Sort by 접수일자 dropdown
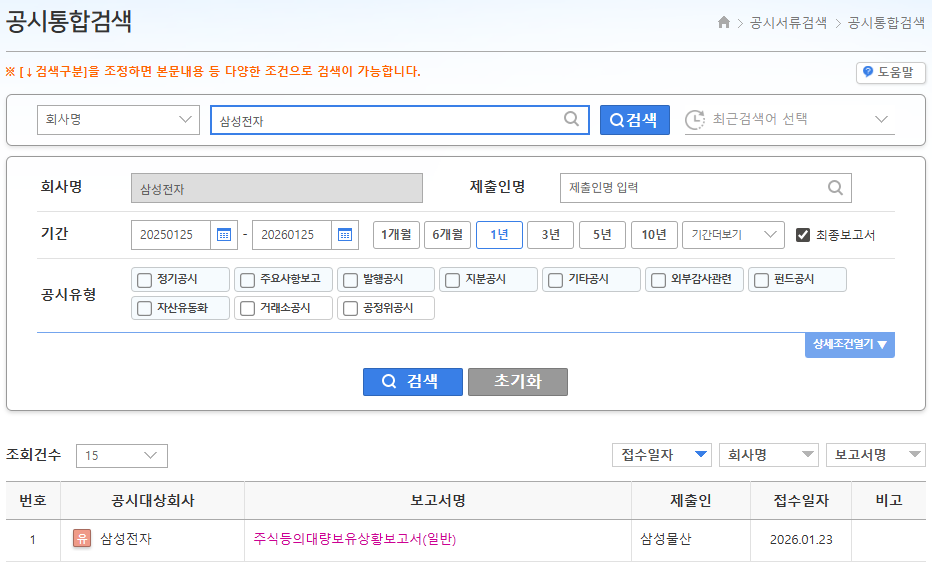The image size is (932, 562). coord(662,455)
